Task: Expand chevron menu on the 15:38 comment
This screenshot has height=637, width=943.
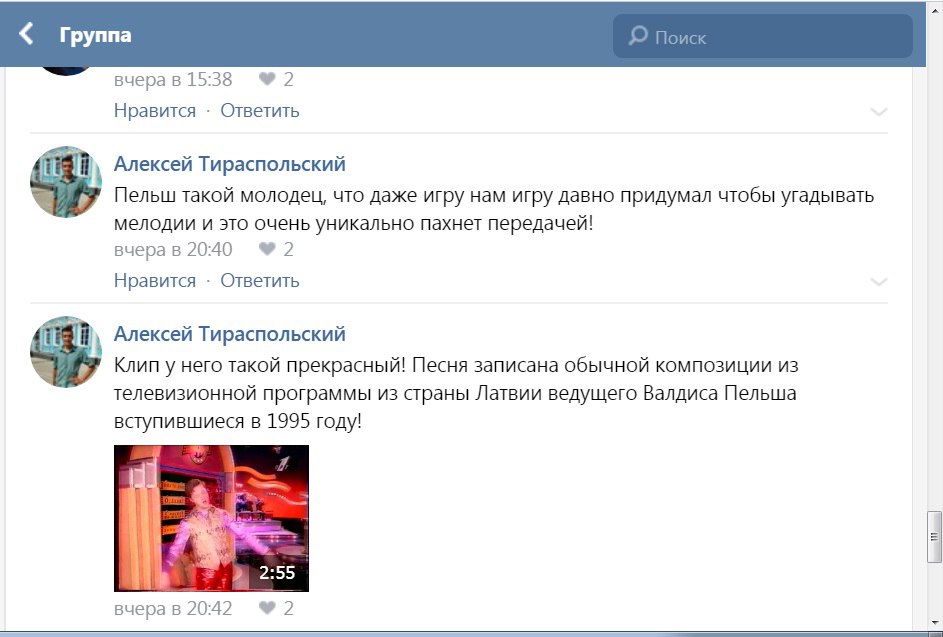Action: click(x=878, y=111)
